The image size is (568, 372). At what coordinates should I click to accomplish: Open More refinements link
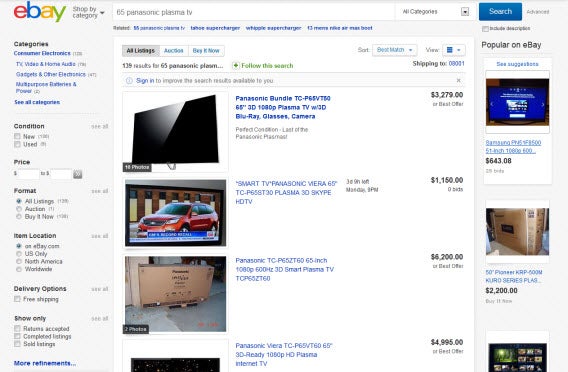[45, 363]
